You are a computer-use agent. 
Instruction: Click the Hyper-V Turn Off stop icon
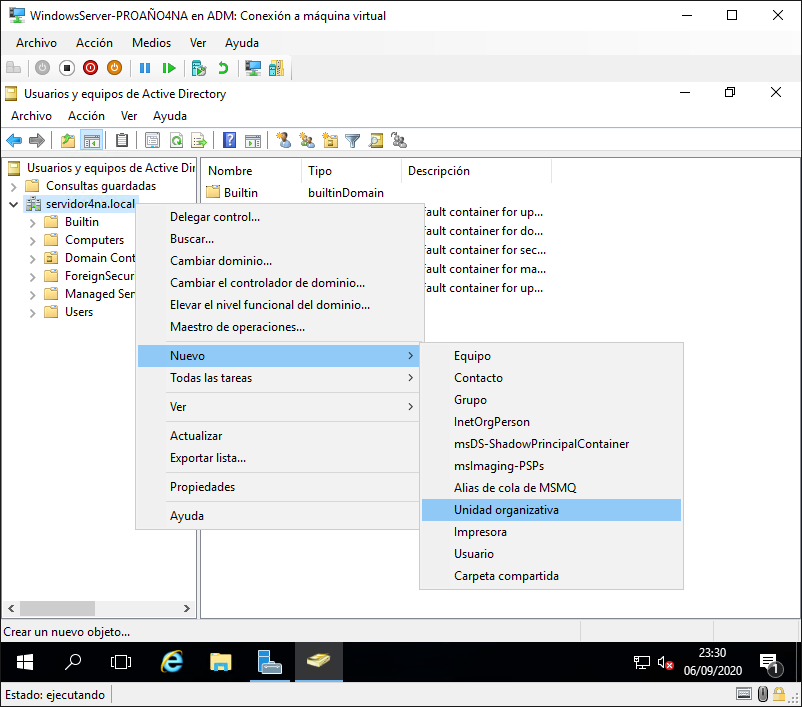click(66, 68)
